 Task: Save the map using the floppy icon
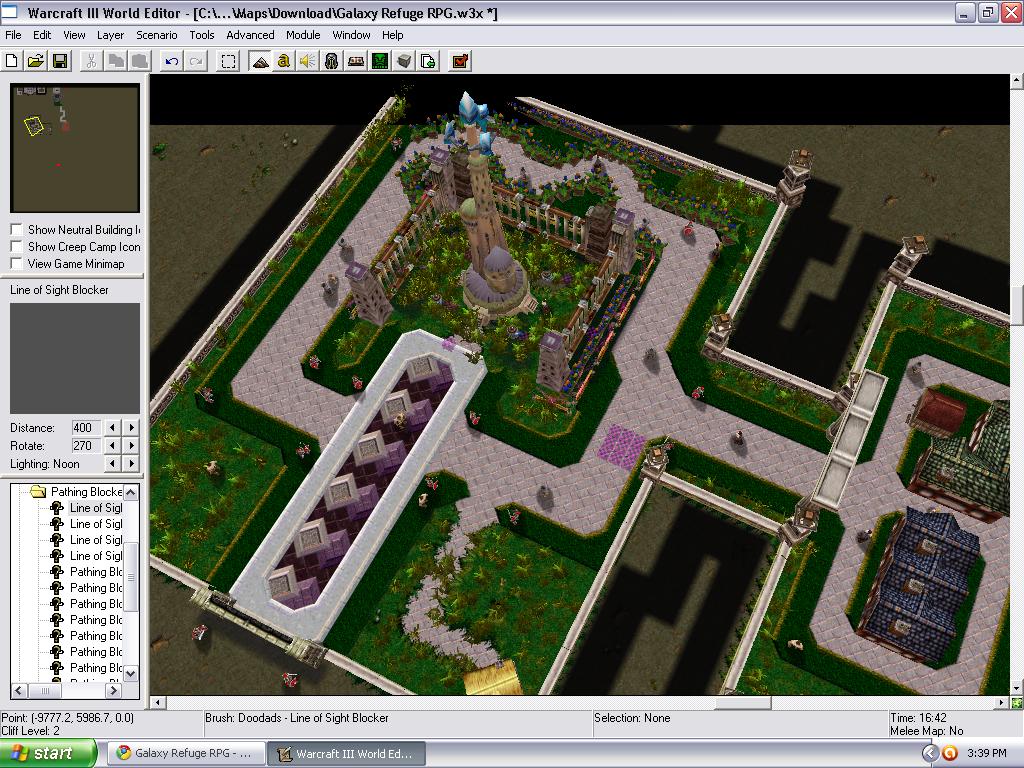tap(60, 61)
